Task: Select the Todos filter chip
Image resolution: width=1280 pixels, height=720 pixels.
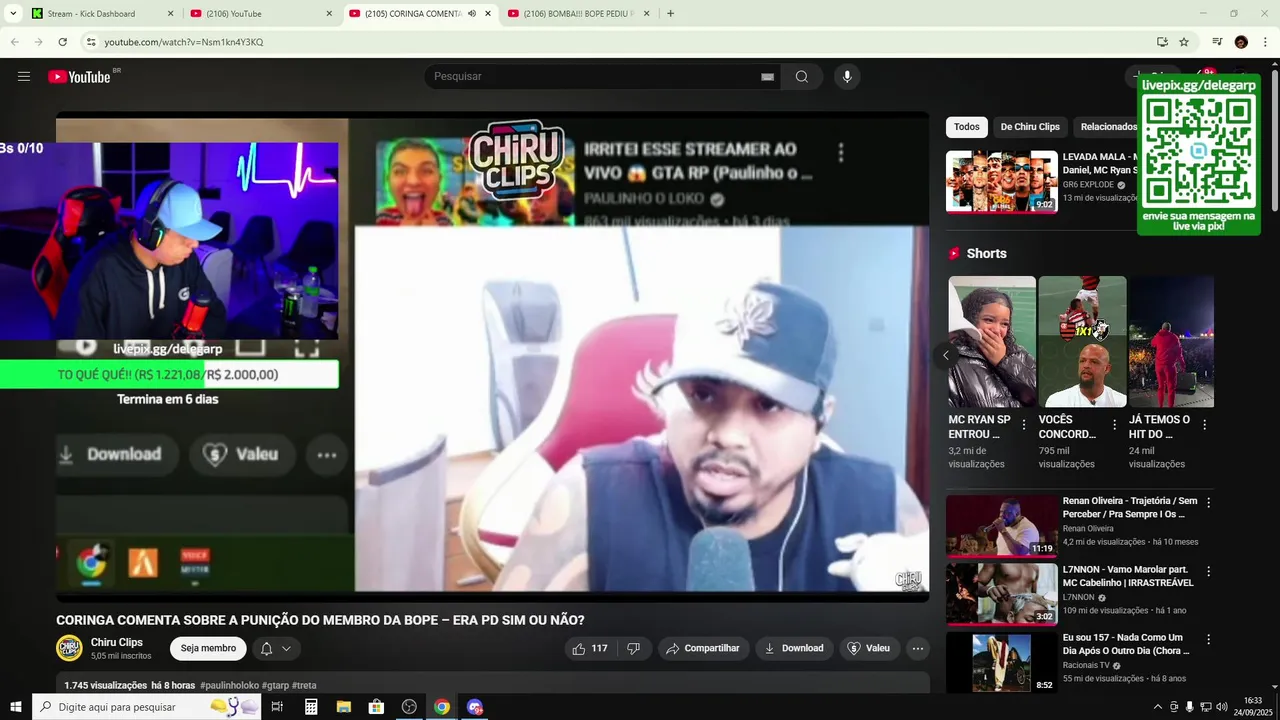Action: 967,127
